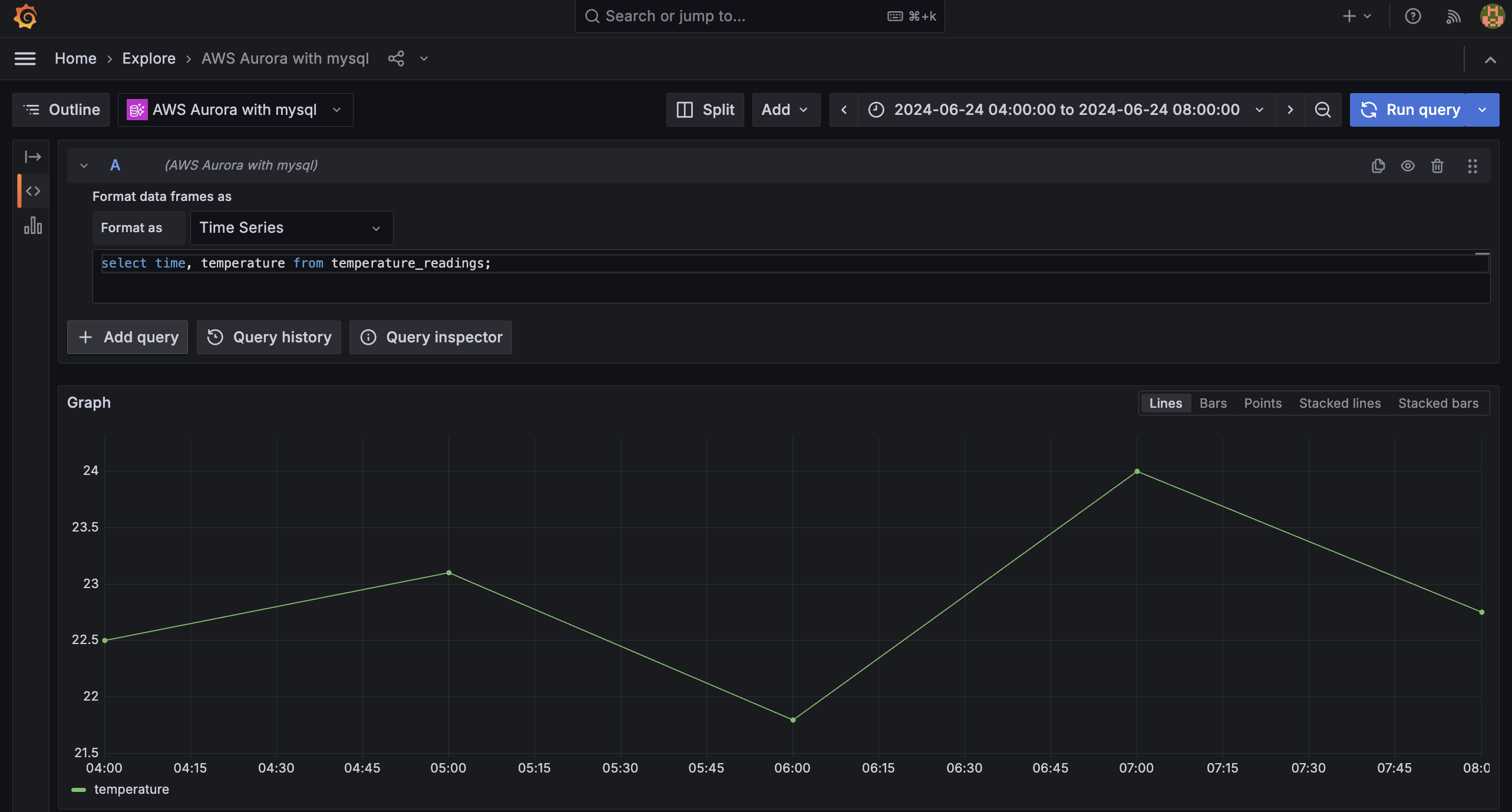Image resolution: width=1512 pixels, height=812 pixels.
Task: Open the bar chart sidebar icon
Action: pyautogui.click(x=33, y=226)
